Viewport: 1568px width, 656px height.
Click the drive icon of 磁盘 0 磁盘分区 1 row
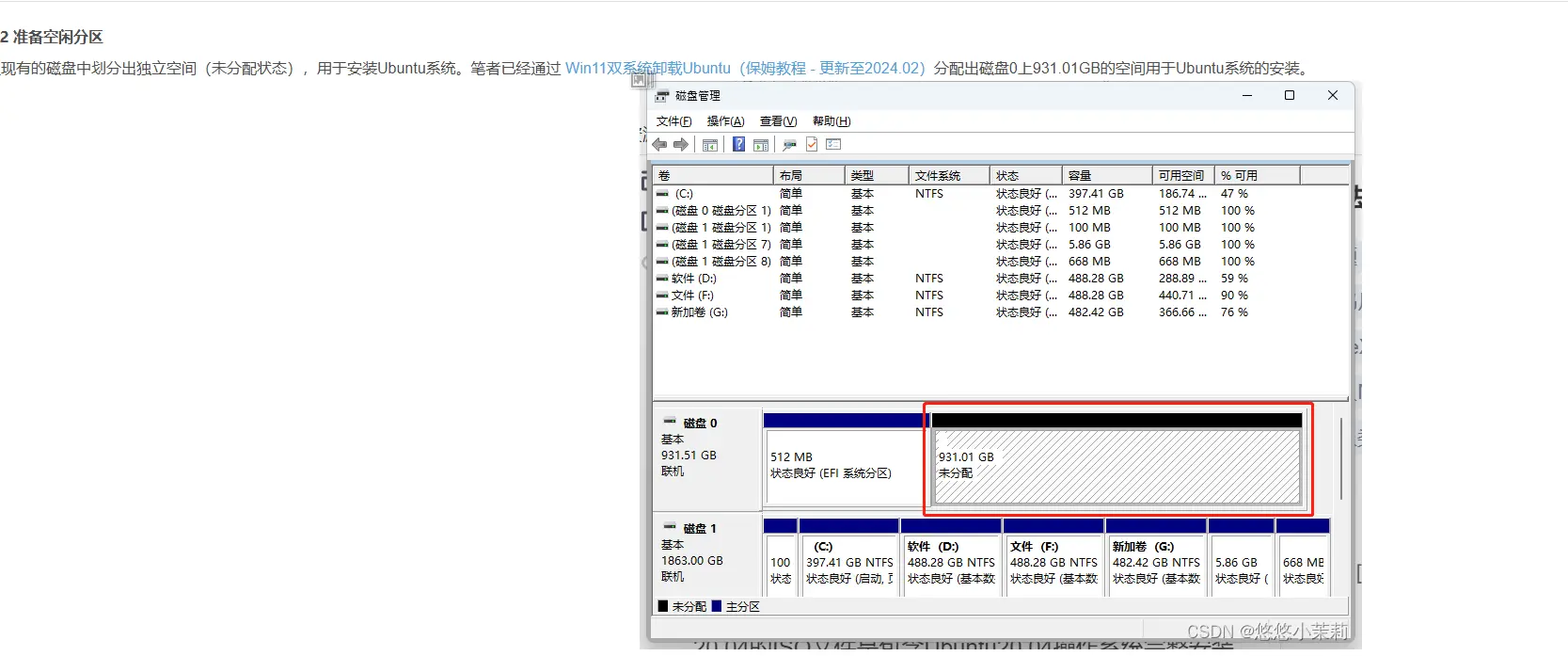pyautogui.click(x=663, y=211)
